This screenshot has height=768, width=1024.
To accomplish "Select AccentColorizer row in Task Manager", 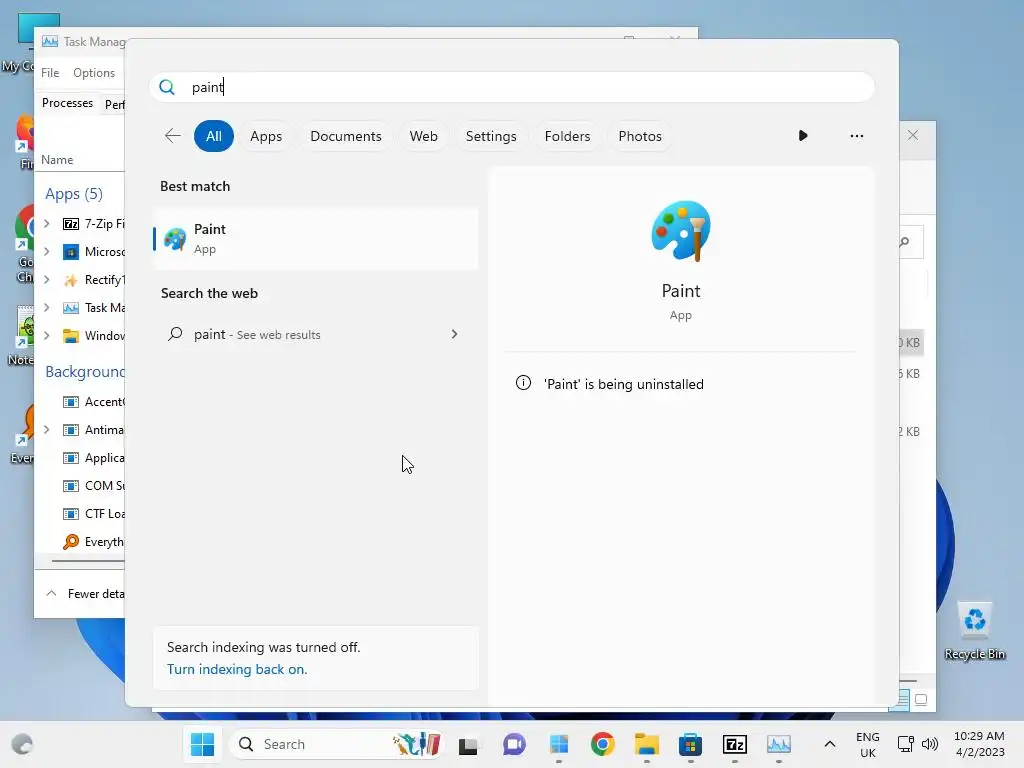I will (x=82, y=402).
